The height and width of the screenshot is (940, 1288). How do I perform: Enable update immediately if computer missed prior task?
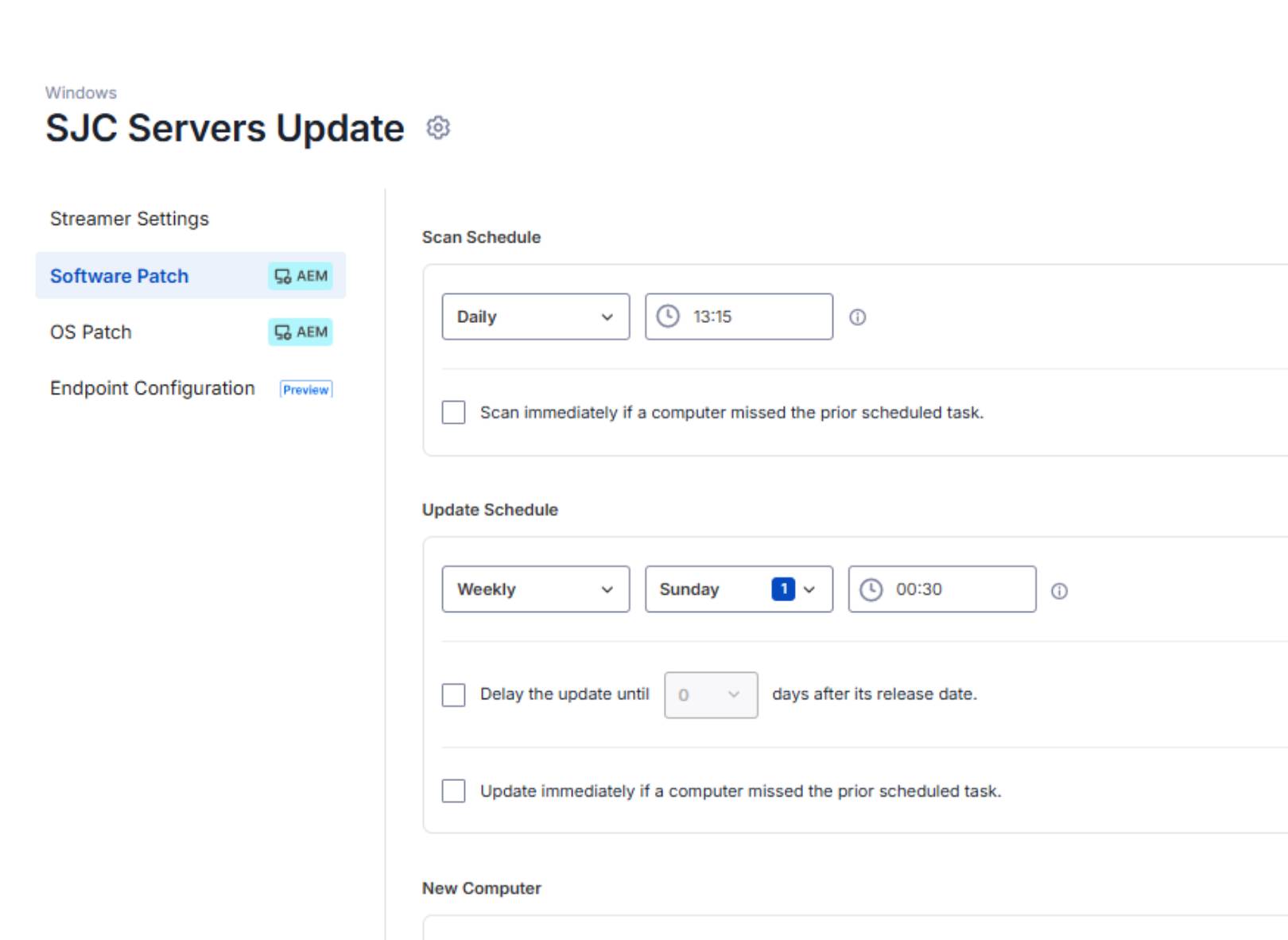click(453, 791)
